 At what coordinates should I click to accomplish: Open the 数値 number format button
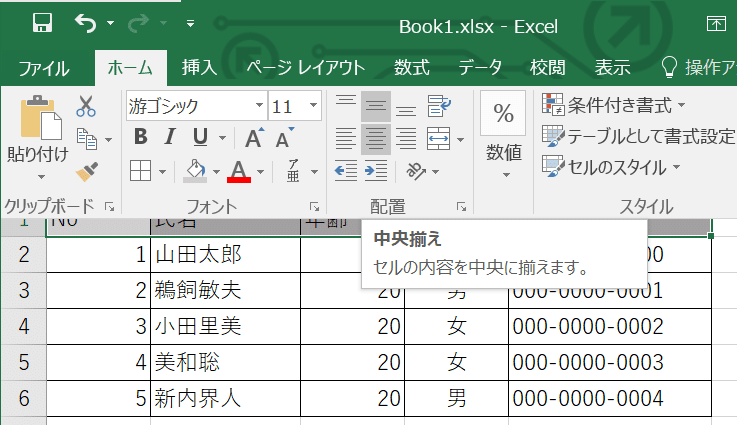pos(504,135)
